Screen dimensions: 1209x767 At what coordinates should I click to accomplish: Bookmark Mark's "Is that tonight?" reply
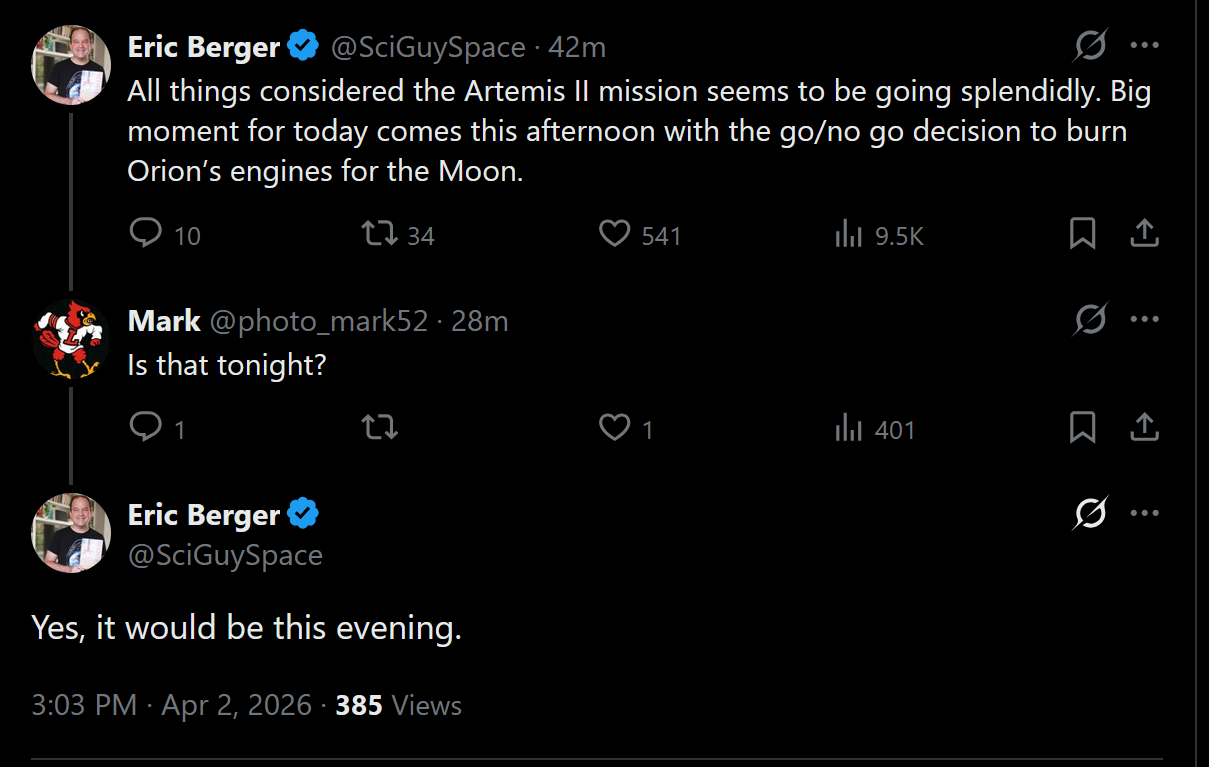pos(1082,428)
